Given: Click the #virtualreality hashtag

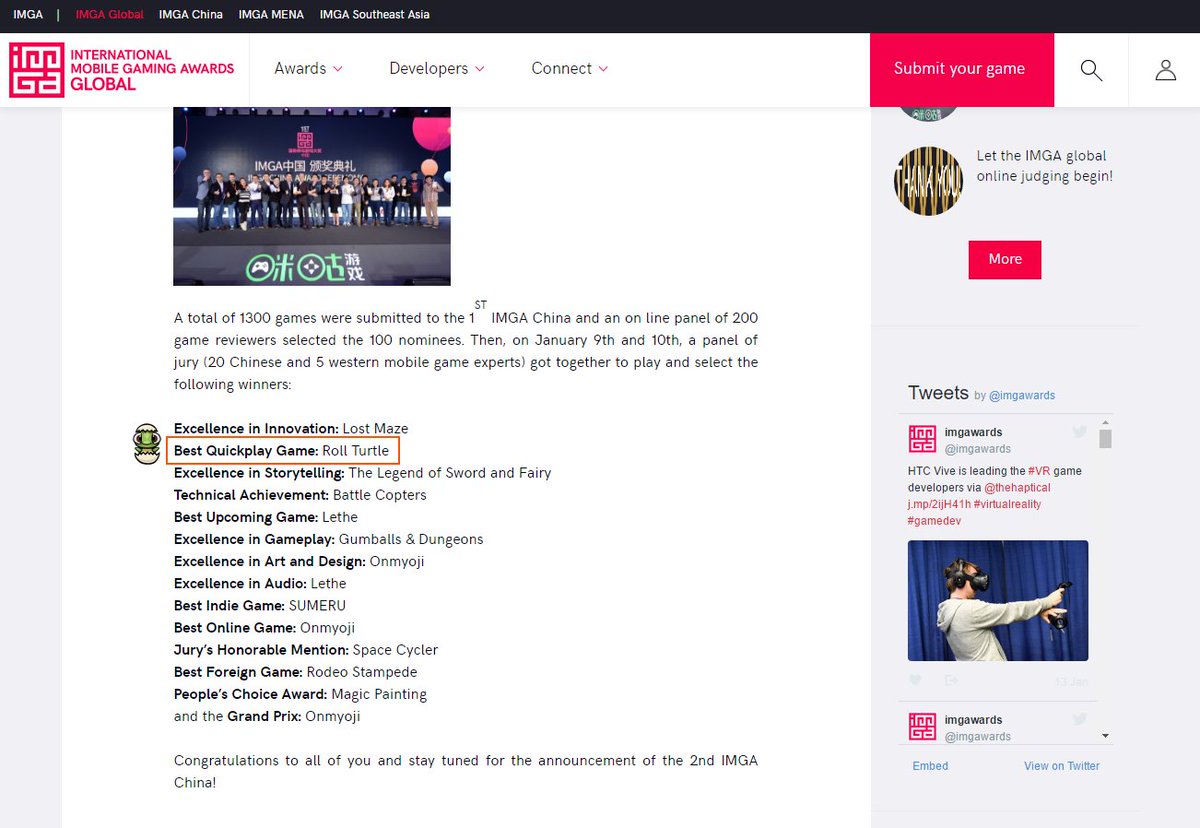Looking at the screenshot, I should 1006,505.
